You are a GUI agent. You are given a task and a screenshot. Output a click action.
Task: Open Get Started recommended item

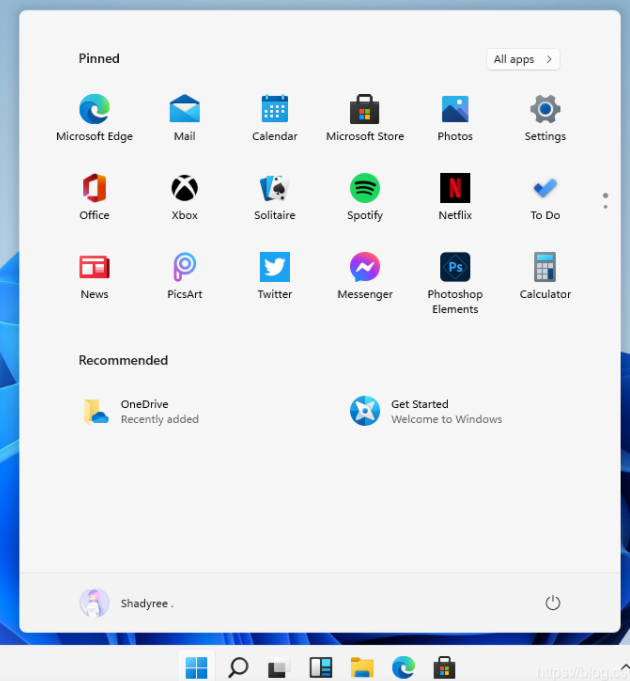426,411
